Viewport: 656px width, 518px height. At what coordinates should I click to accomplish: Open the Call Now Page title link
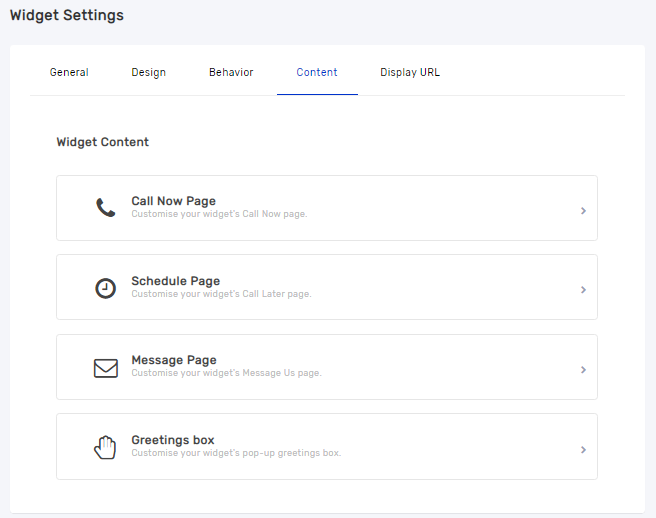(x=173, y=201)
